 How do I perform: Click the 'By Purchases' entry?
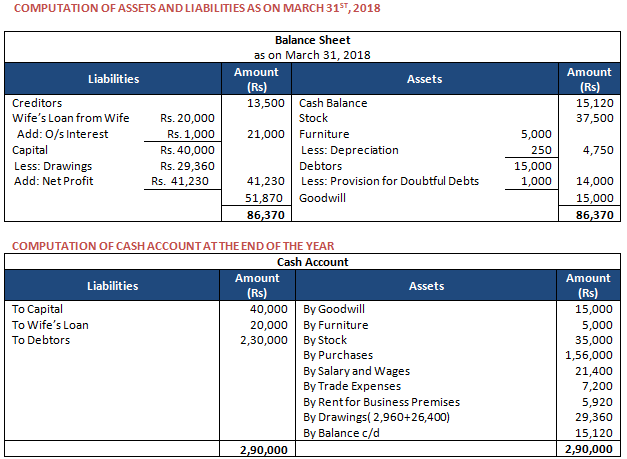tap(338, 355)
